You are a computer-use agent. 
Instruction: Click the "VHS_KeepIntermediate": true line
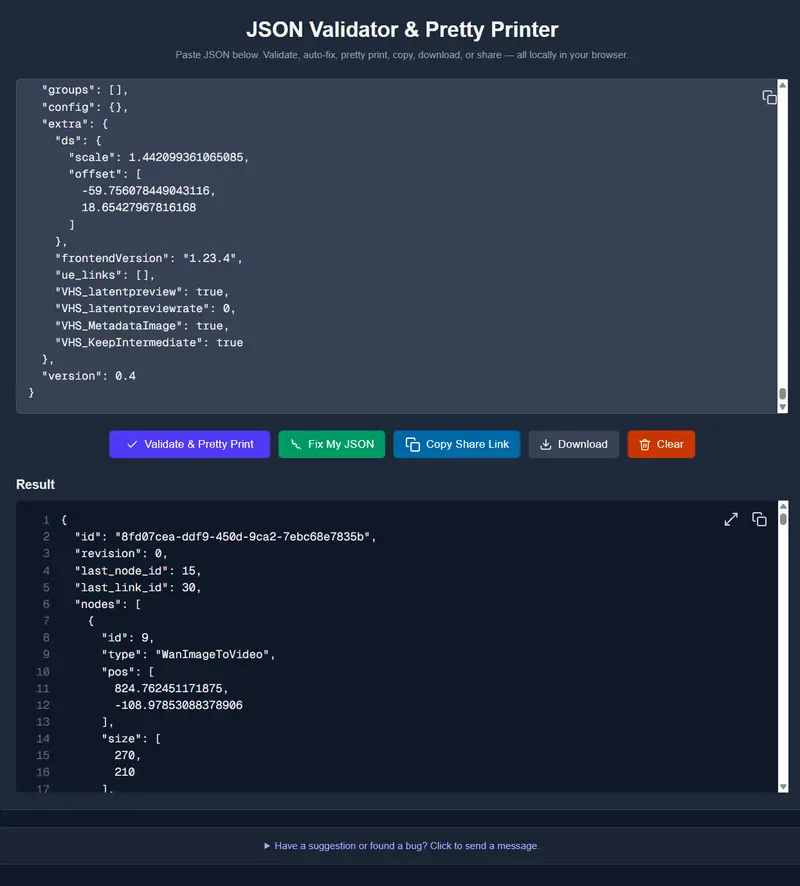(149, 342)
